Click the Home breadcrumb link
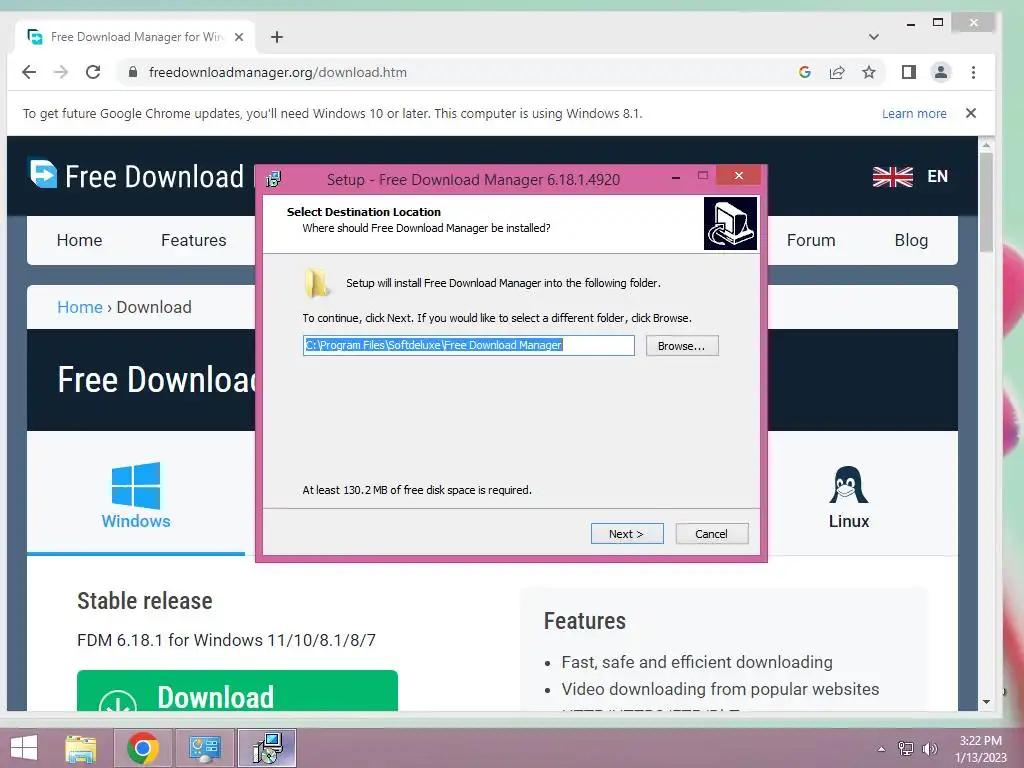This screenshot has width=1024, height=768. pos(80,307)
